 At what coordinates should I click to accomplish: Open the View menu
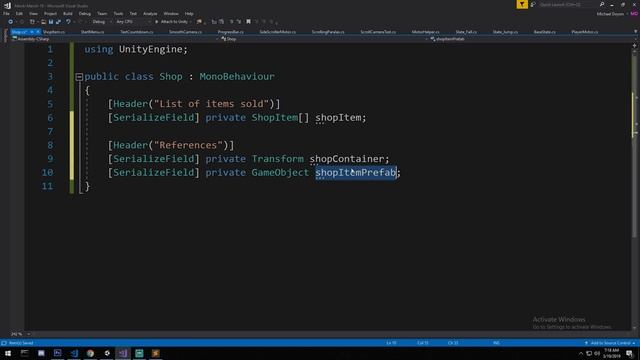tap(33, 13)
